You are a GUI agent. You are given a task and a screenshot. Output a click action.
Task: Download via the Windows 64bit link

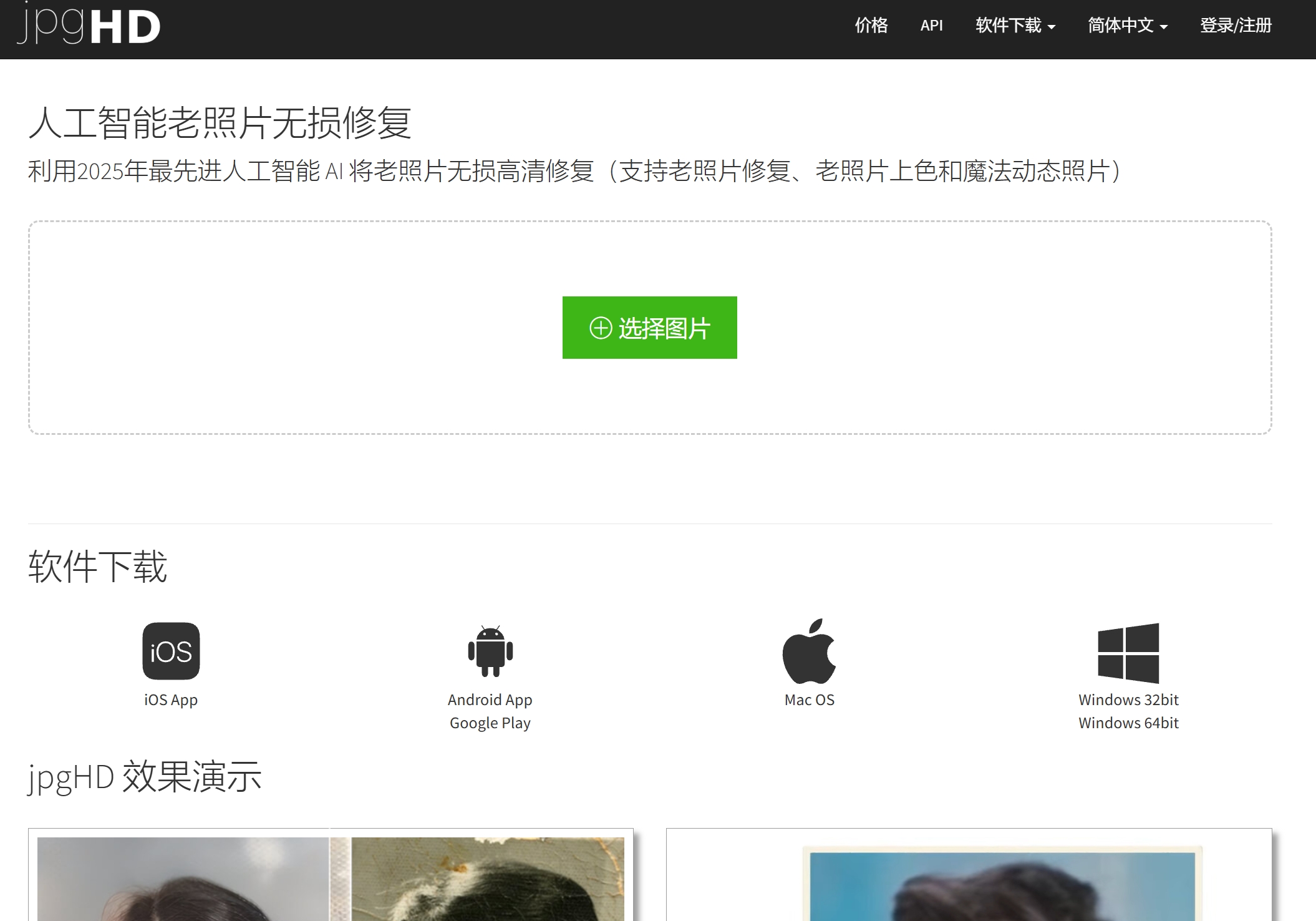tap(1127, 723)
